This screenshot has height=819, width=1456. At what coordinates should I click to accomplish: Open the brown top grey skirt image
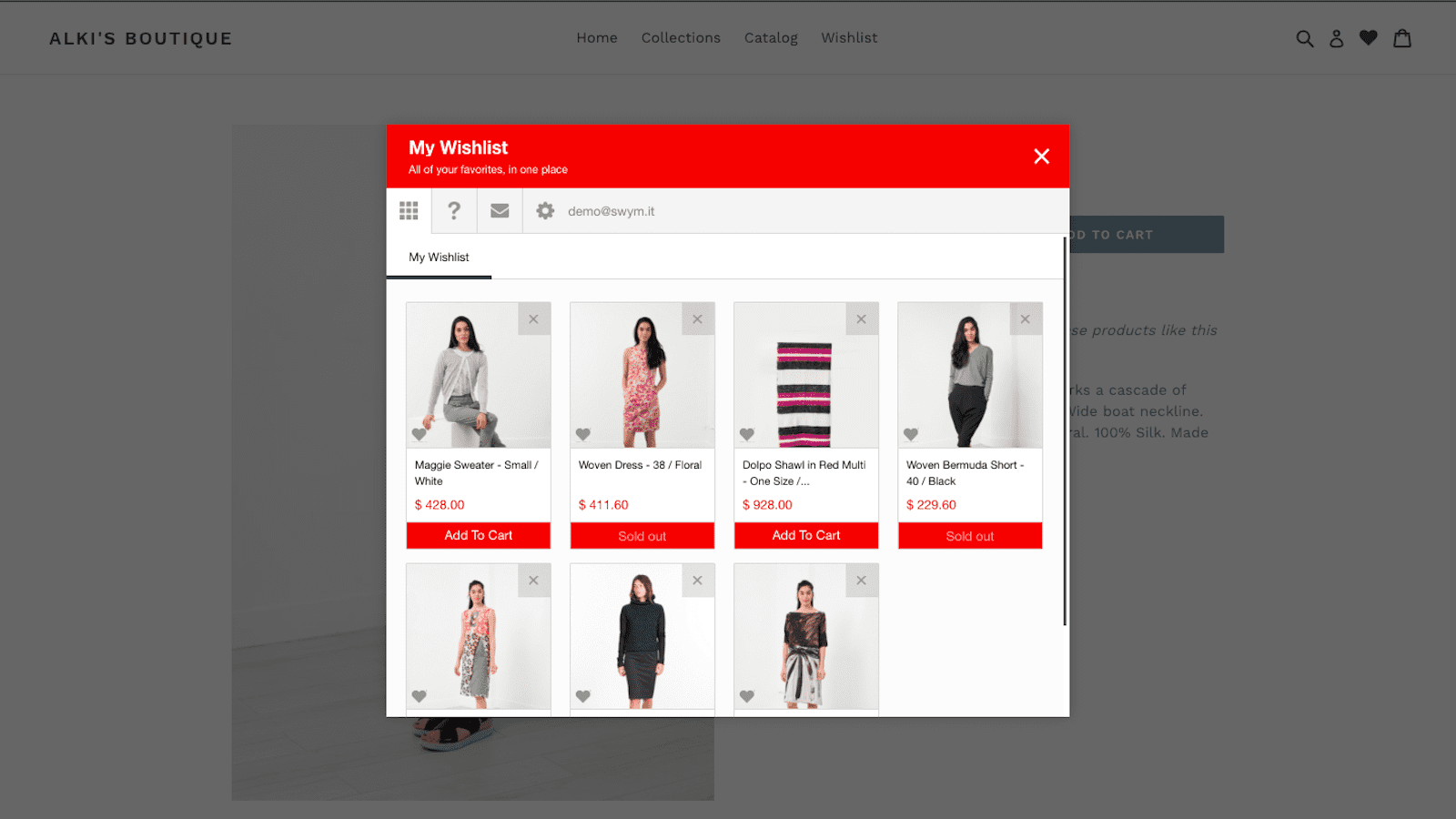click(x=806, y=637)
